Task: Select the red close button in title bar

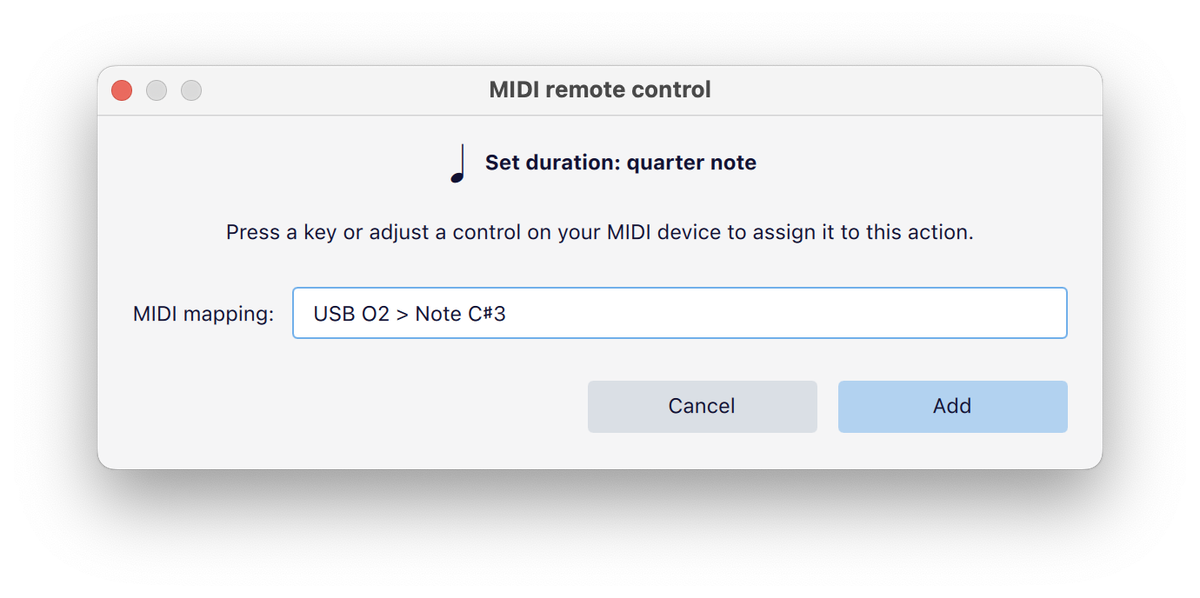Action: coord(121,90)
